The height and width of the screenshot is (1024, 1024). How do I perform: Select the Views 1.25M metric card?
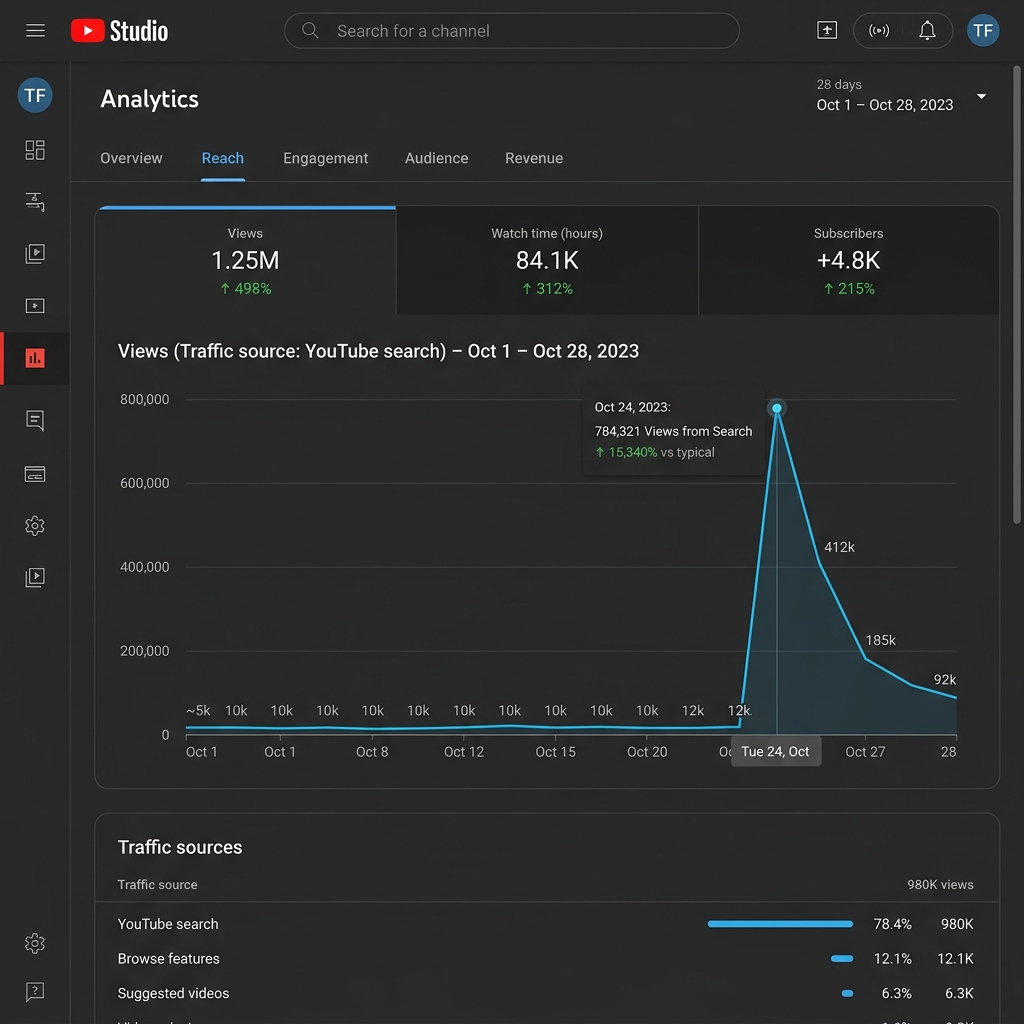(x=246, y=261)
